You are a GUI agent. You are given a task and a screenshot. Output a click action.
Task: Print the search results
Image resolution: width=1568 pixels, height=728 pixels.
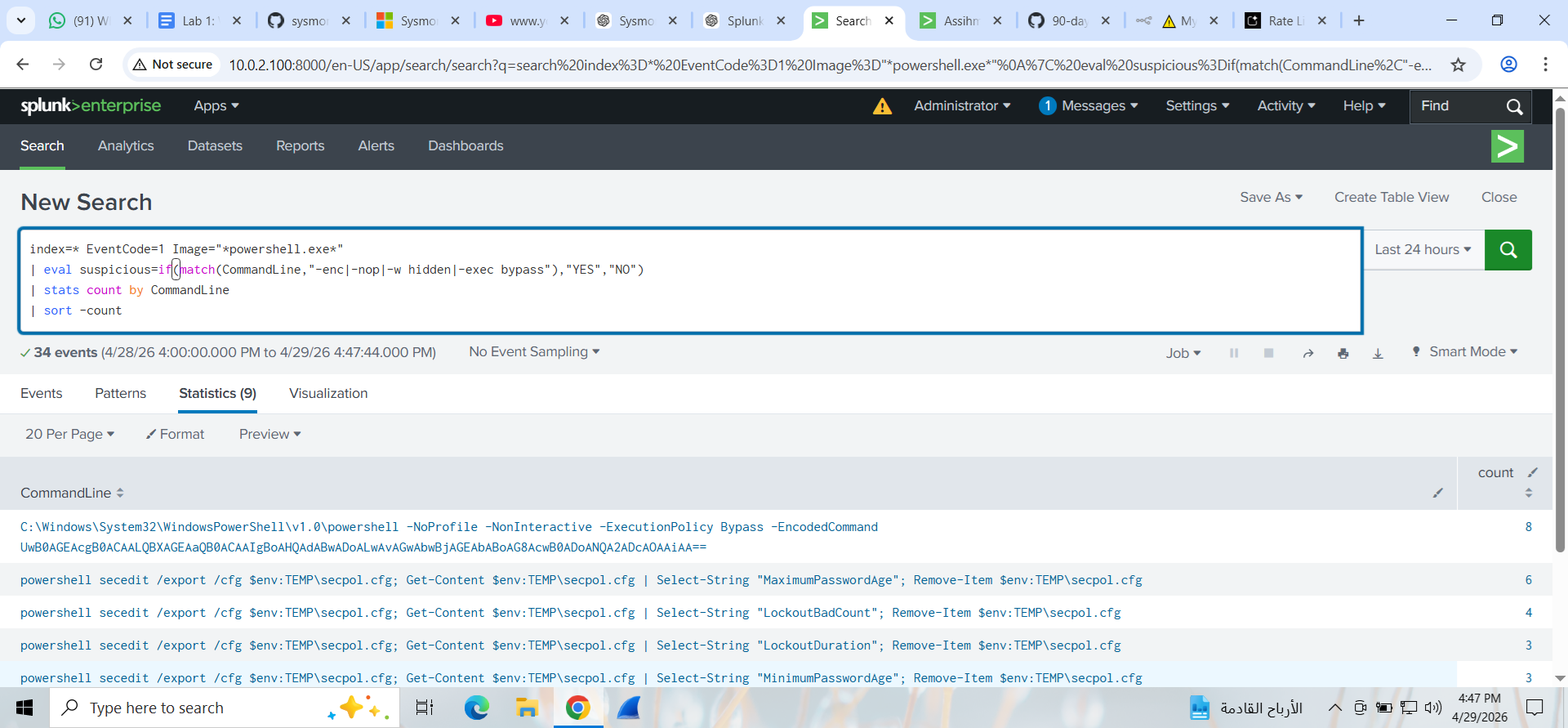1343,353
